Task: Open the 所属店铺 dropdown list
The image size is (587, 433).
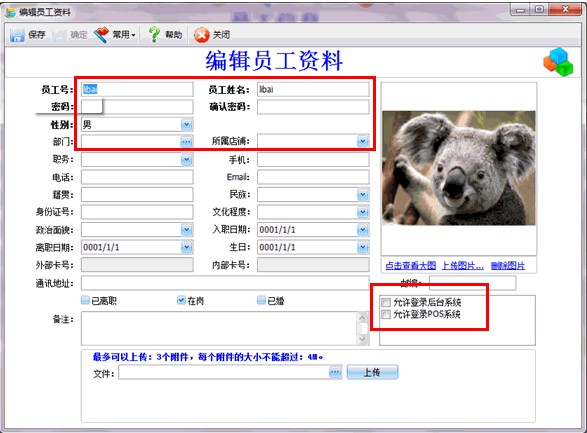Action: (x=362, y=141)
